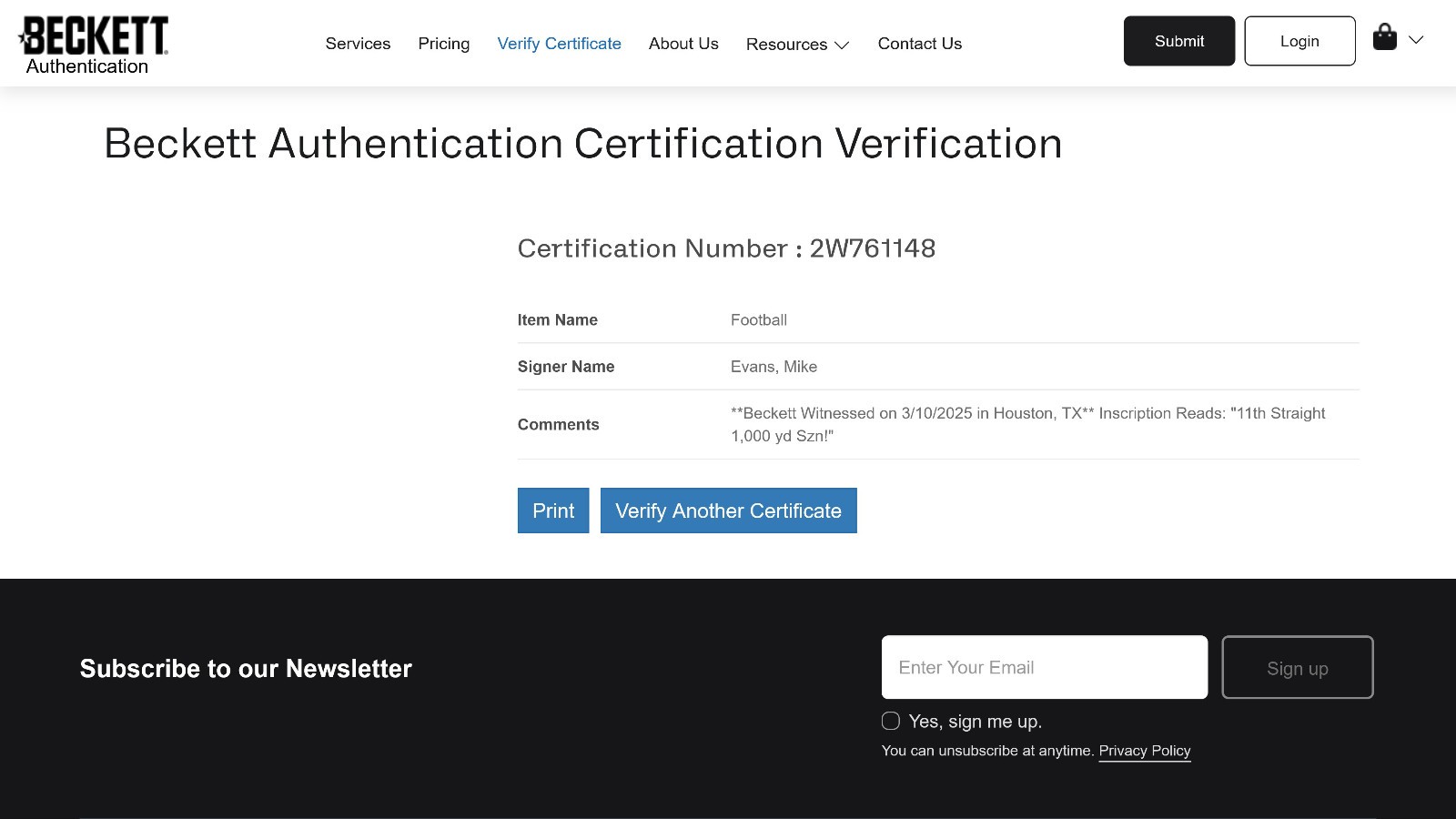Navigate to About Us
The height and width of the screenshot is (819, 1456).
click(x=683, y=44)
